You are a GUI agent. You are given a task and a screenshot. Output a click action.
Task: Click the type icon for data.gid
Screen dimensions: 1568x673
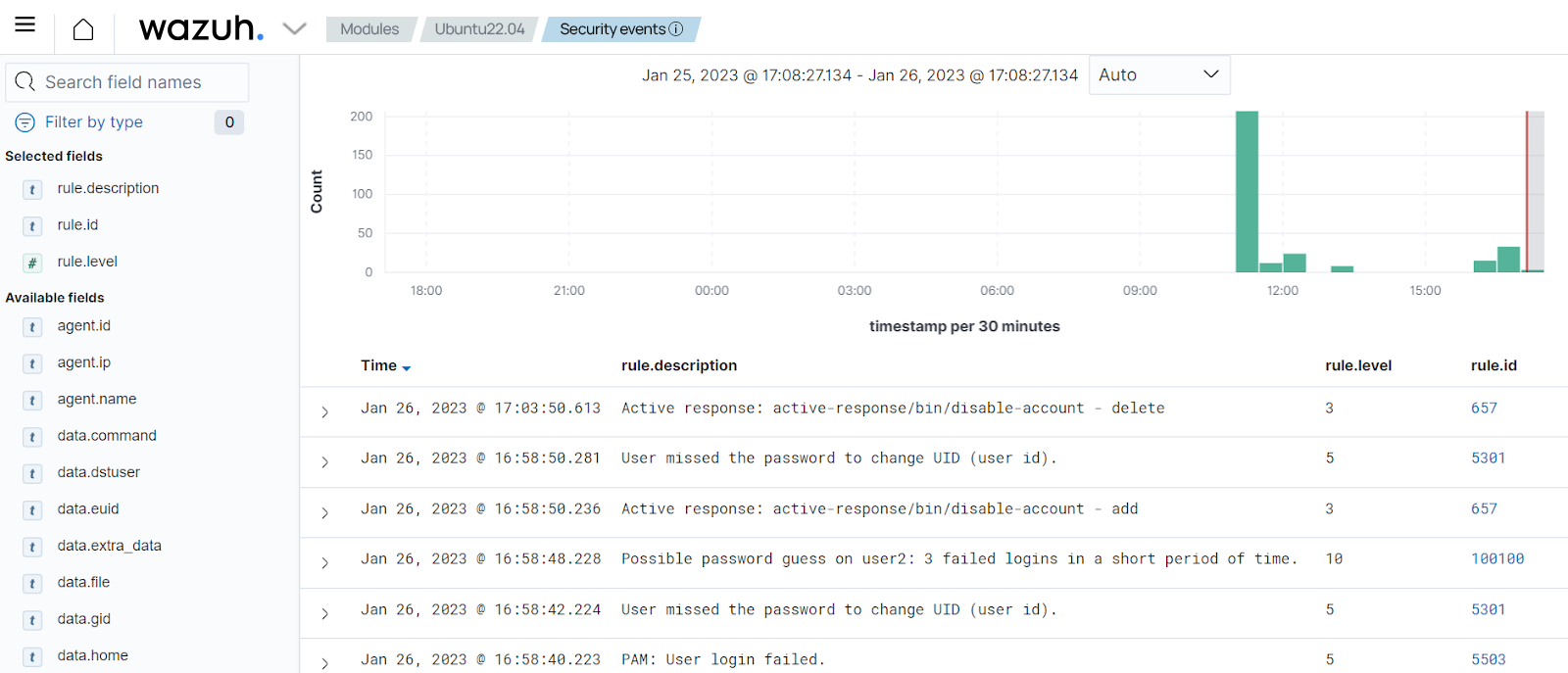pos(32,620)
